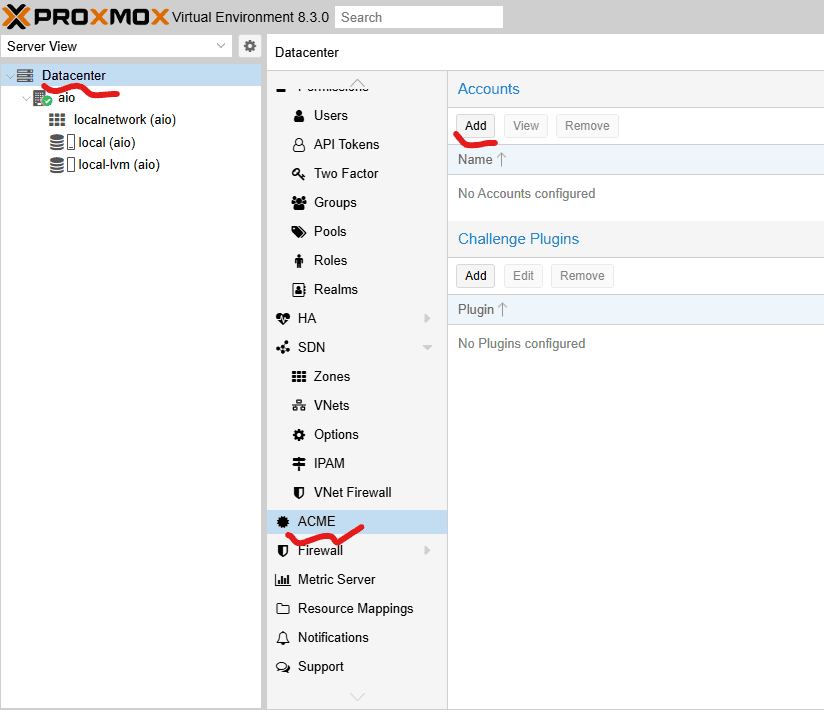Click the Zones grid icon
Viewport: 824px width, 710px height.
pyautogui.click(x=298, y=376)
